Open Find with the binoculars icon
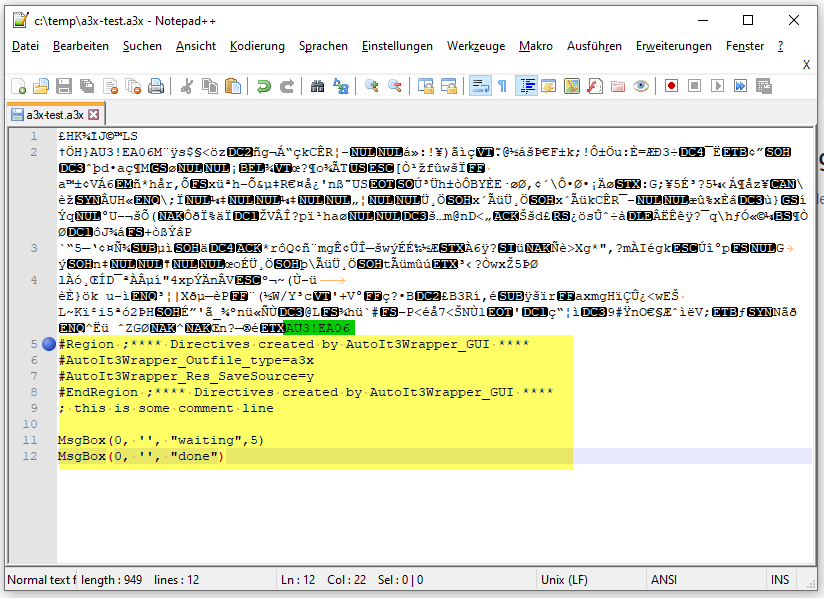 pyautogui.click(x=317, y=86)
